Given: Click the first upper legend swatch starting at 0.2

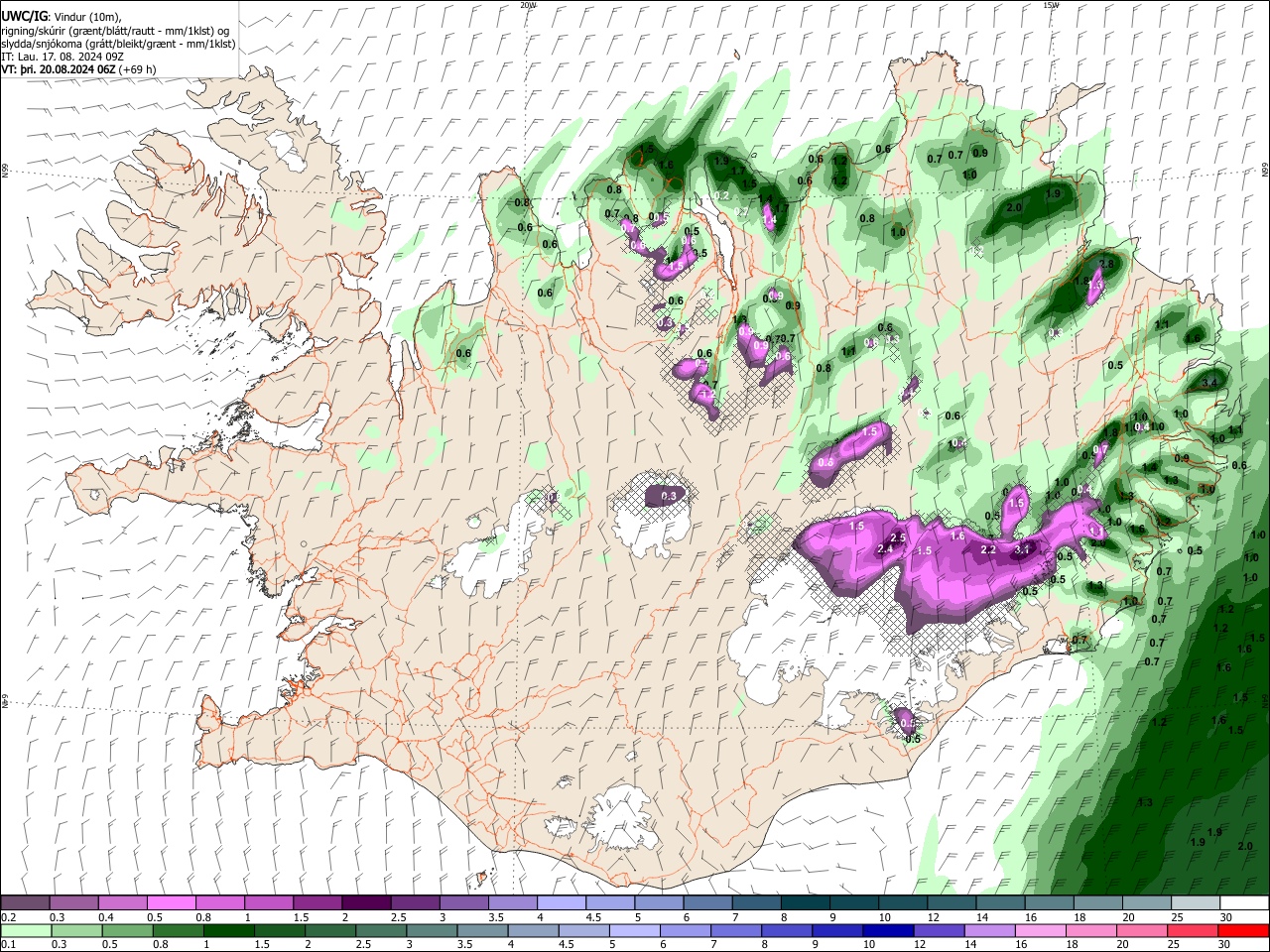Looking at the screenshot, I should (25, 903).
